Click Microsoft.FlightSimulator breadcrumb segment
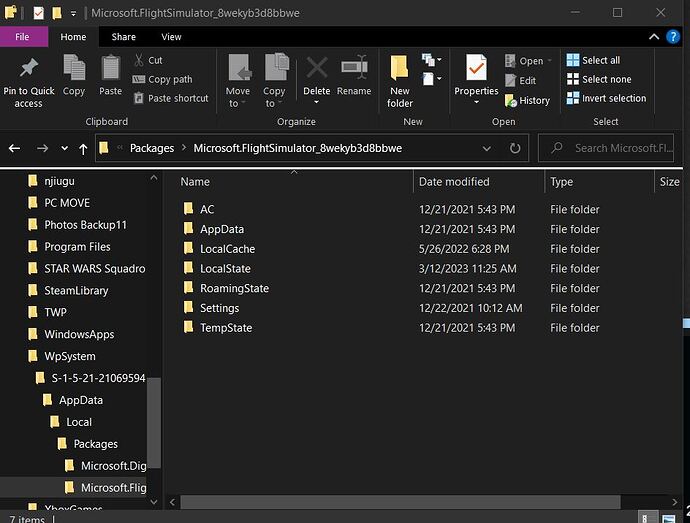This screenshot has width=690, height=523. coord(297,148)
